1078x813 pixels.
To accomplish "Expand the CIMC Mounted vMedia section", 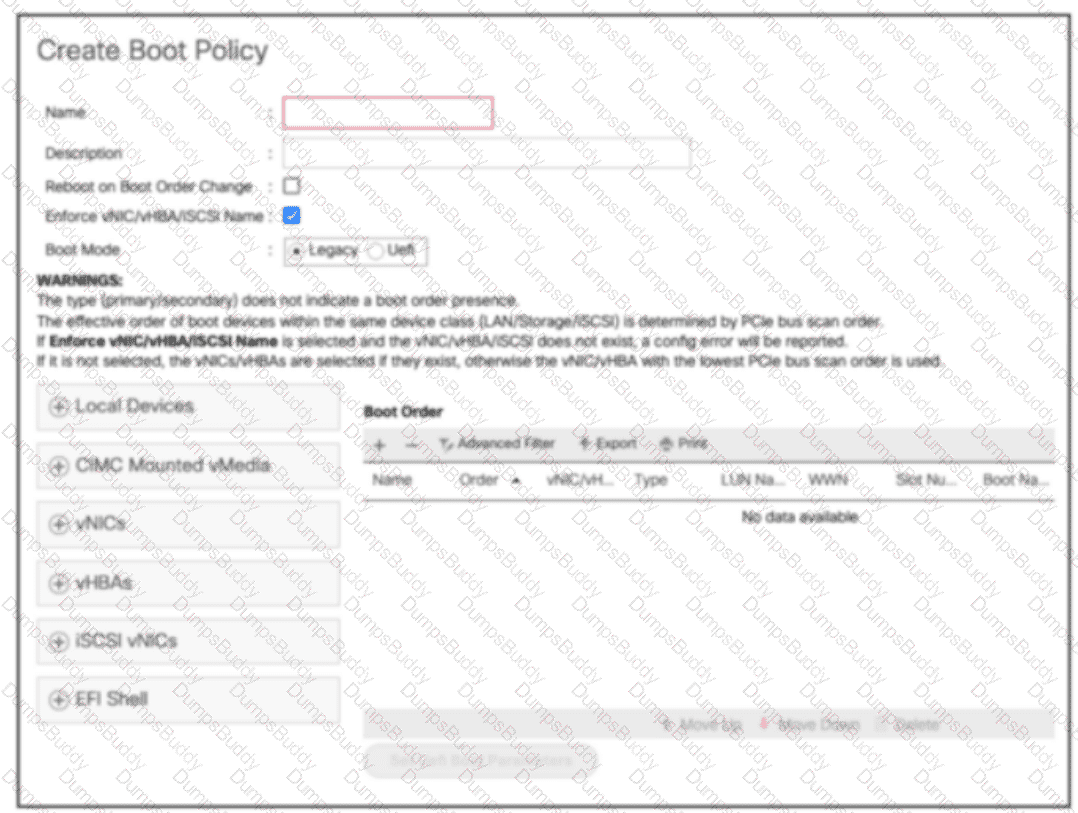I will click(x=58, y=466).
